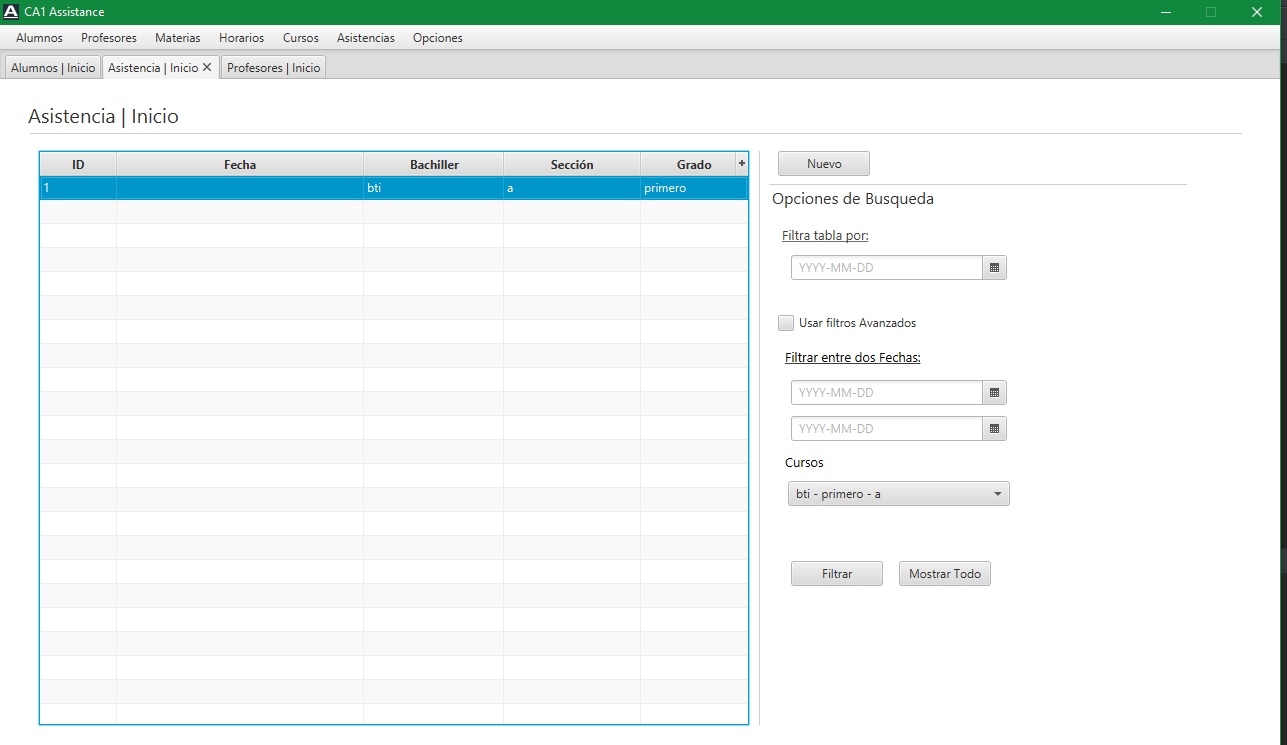
Task: Select the ID cell showing 1
Action: pyautogui.click(x=78, y=188)
